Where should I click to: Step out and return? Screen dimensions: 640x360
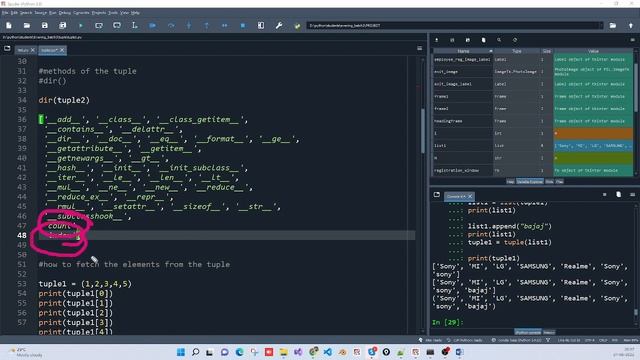tap(207, 25)
